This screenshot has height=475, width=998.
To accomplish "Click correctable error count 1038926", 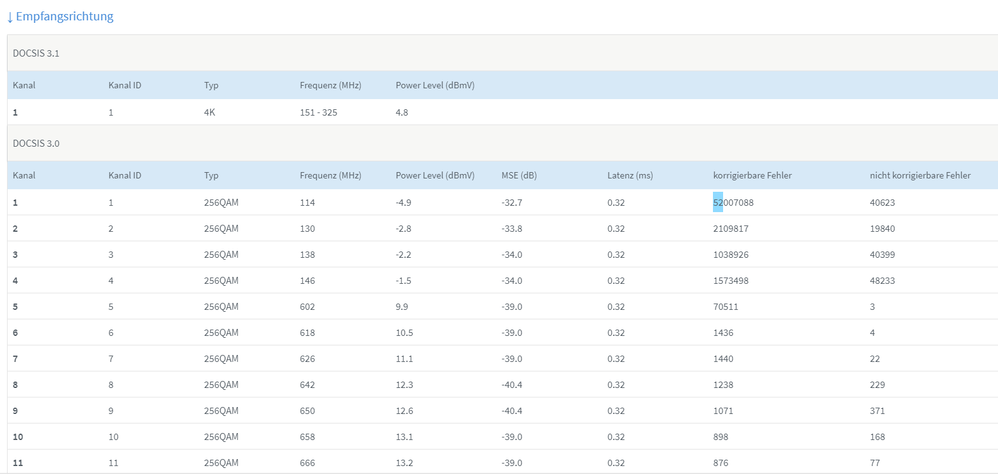I will pos(731,255).
